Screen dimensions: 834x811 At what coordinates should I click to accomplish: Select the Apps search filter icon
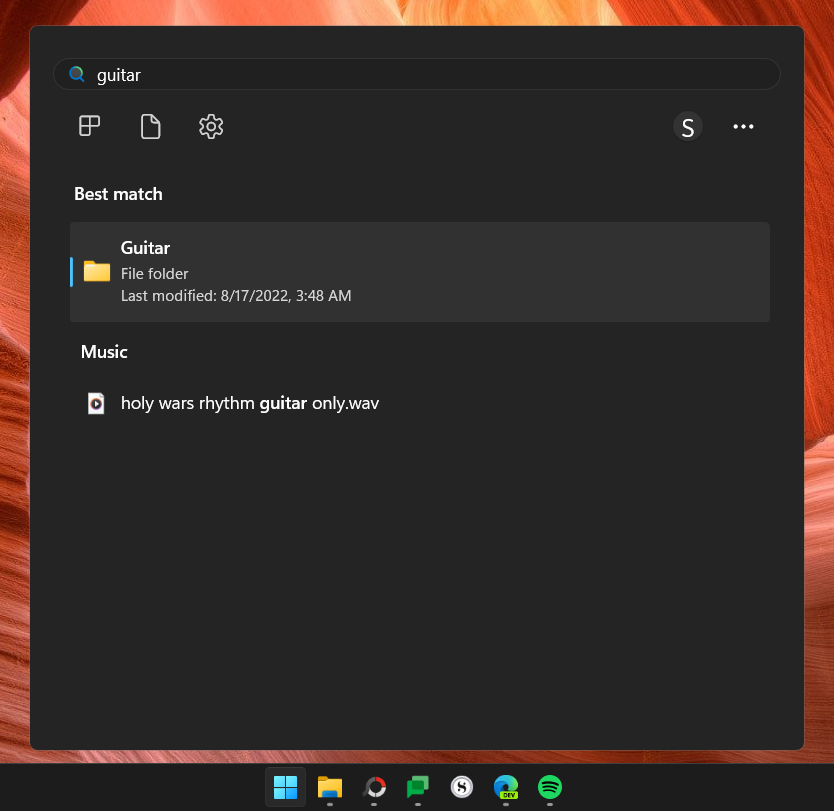[x=89, y=126]
